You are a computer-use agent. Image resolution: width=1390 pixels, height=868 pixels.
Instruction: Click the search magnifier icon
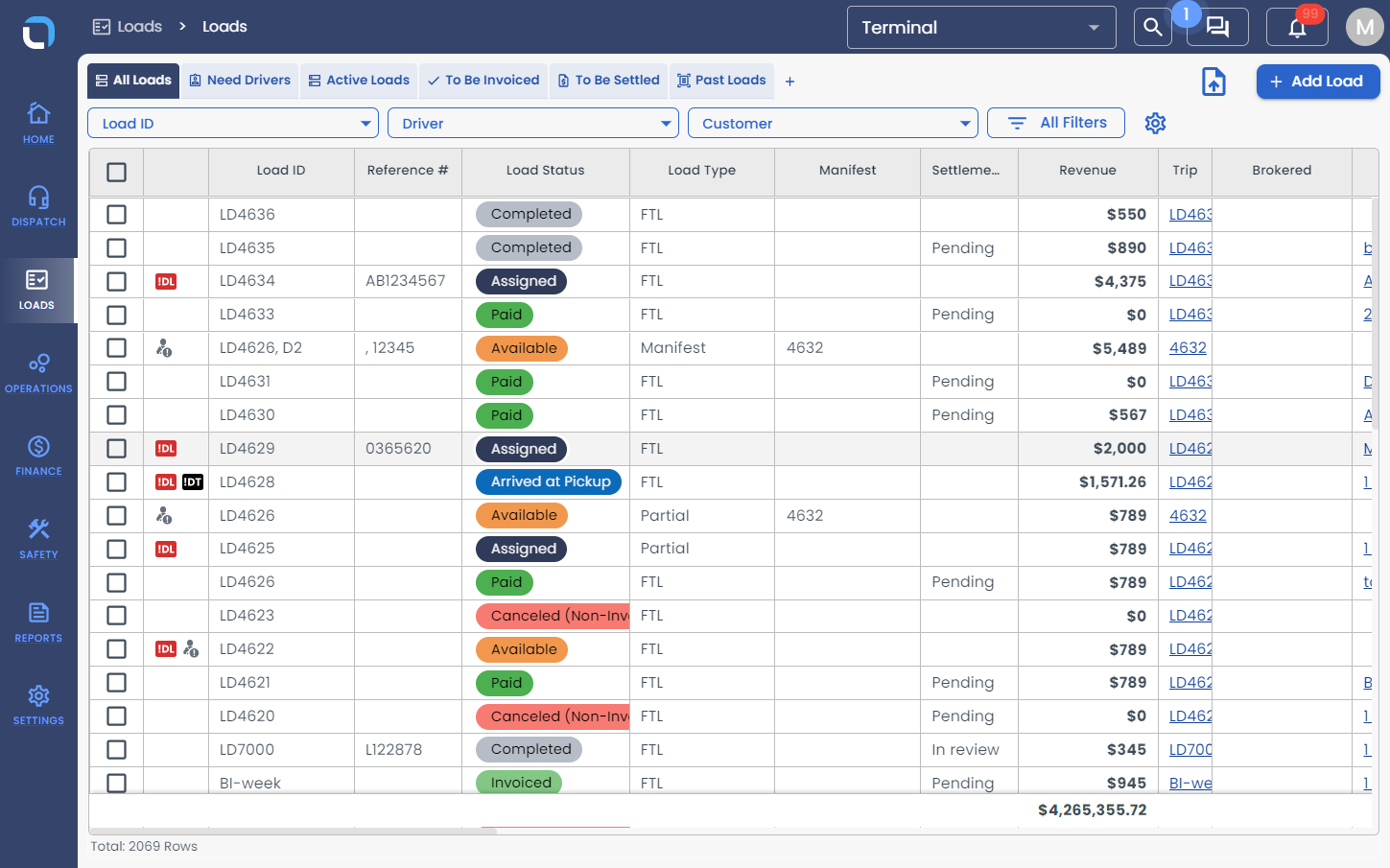click(x=1153, y=27)
